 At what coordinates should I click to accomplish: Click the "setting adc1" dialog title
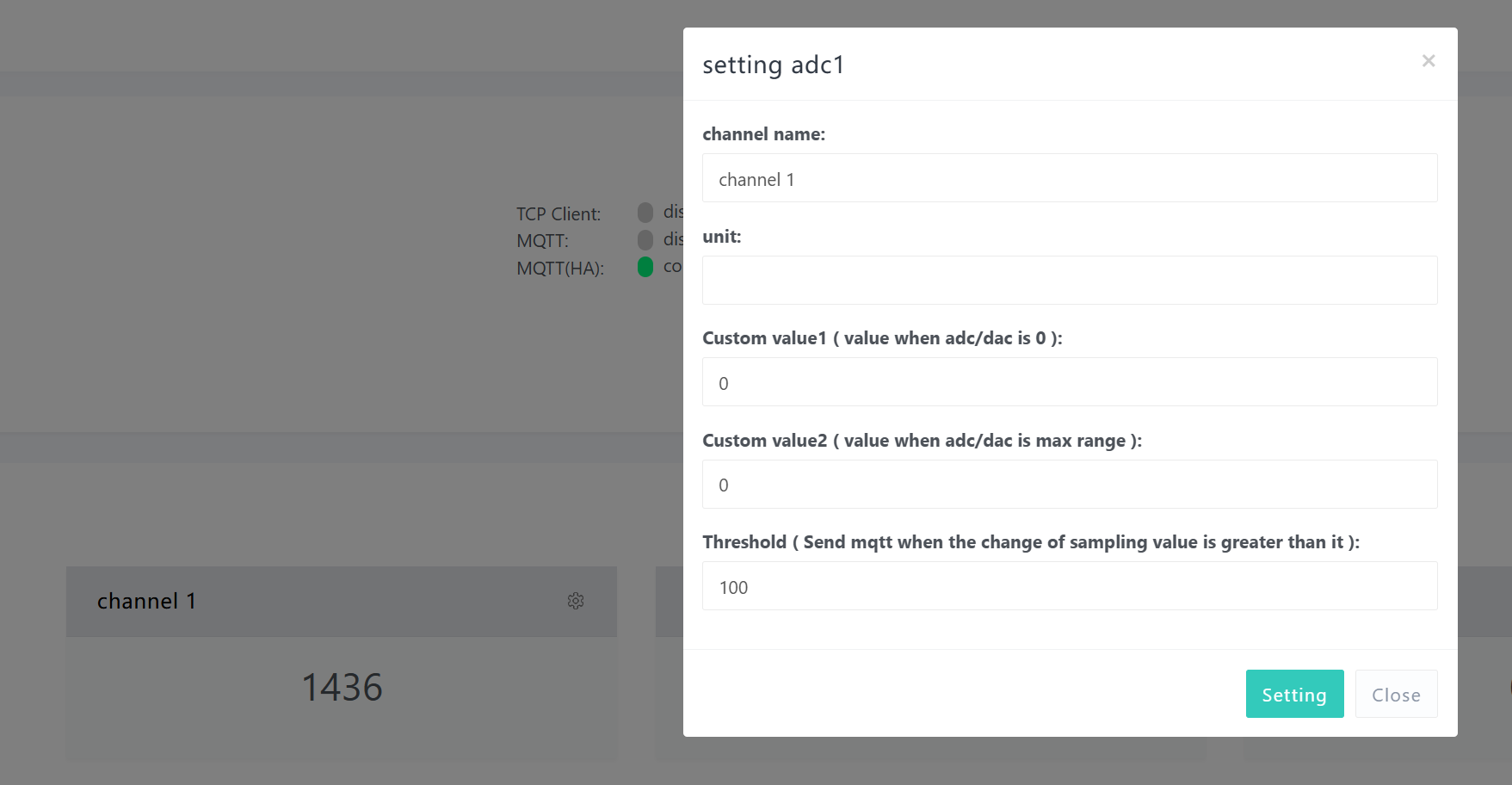pyautogui.click(x=773, y=65)
